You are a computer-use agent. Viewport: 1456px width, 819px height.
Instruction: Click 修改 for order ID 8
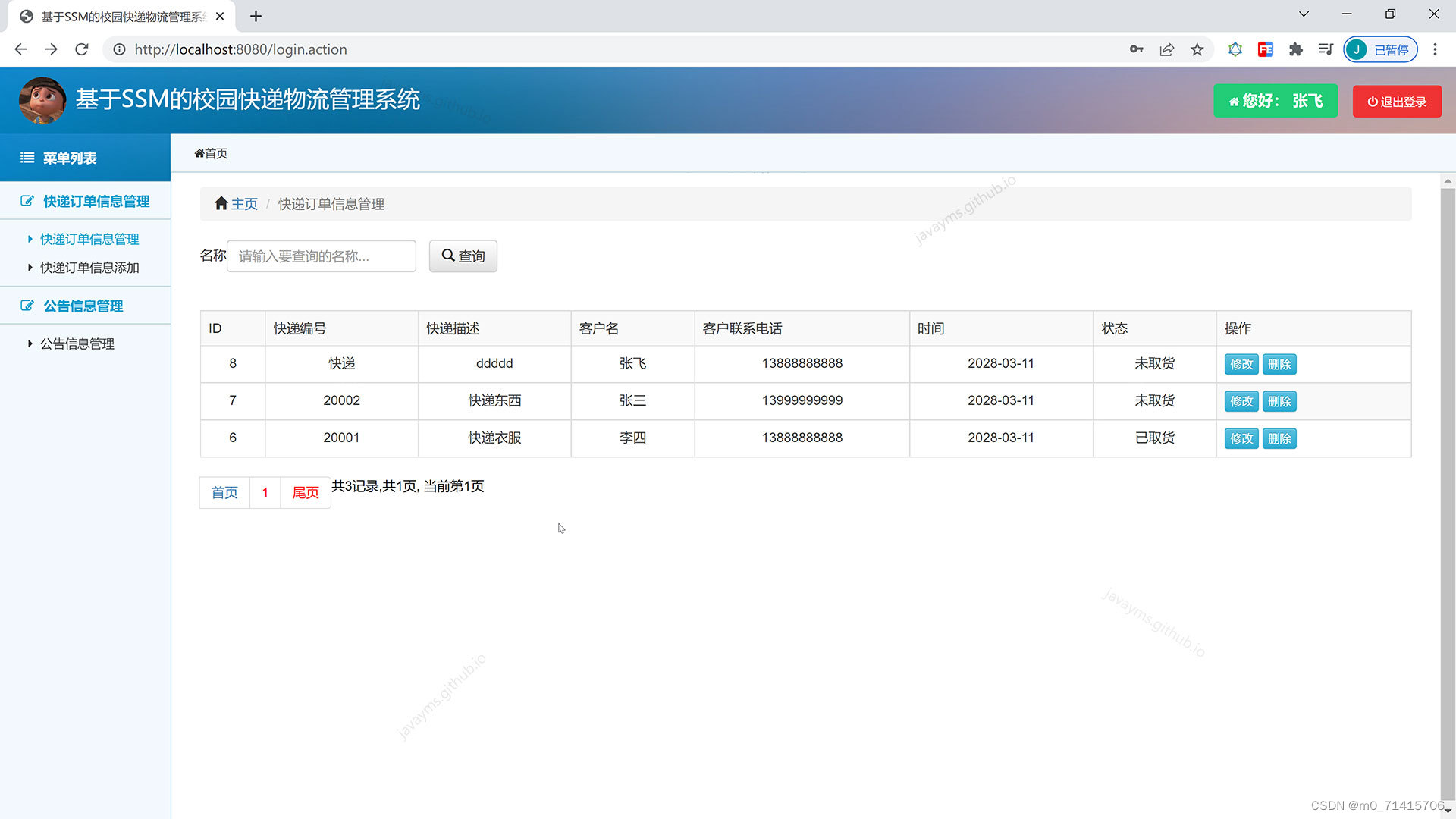1241,364
